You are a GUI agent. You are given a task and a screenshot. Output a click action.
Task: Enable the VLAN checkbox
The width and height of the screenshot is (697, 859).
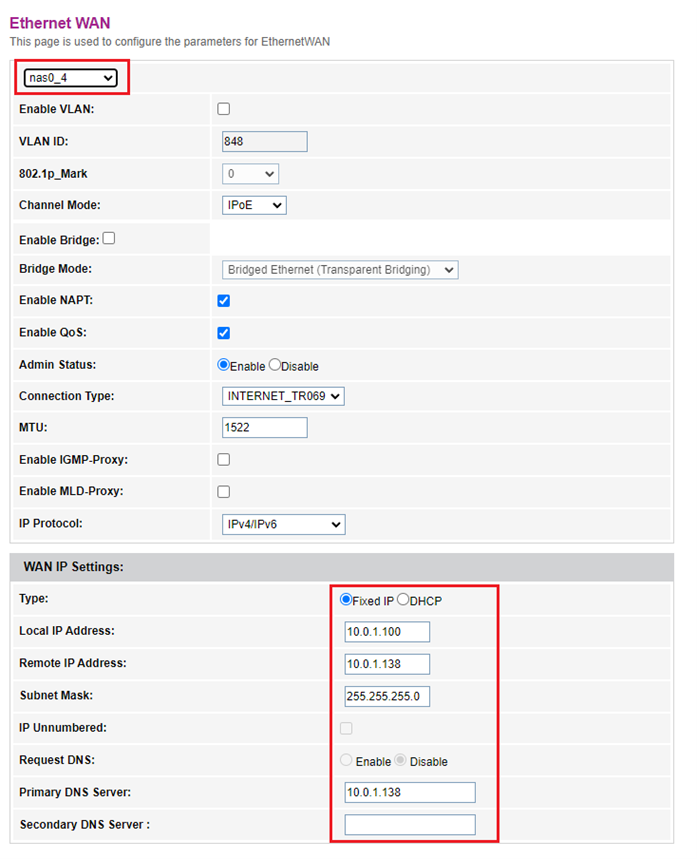[224, 109]
